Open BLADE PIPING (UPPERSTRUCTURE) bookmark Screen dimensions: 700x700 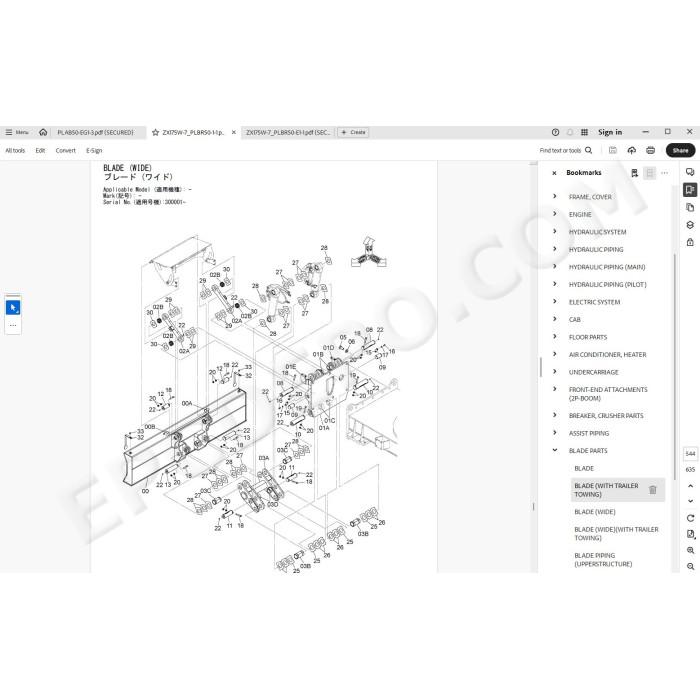tap(603, 560)
